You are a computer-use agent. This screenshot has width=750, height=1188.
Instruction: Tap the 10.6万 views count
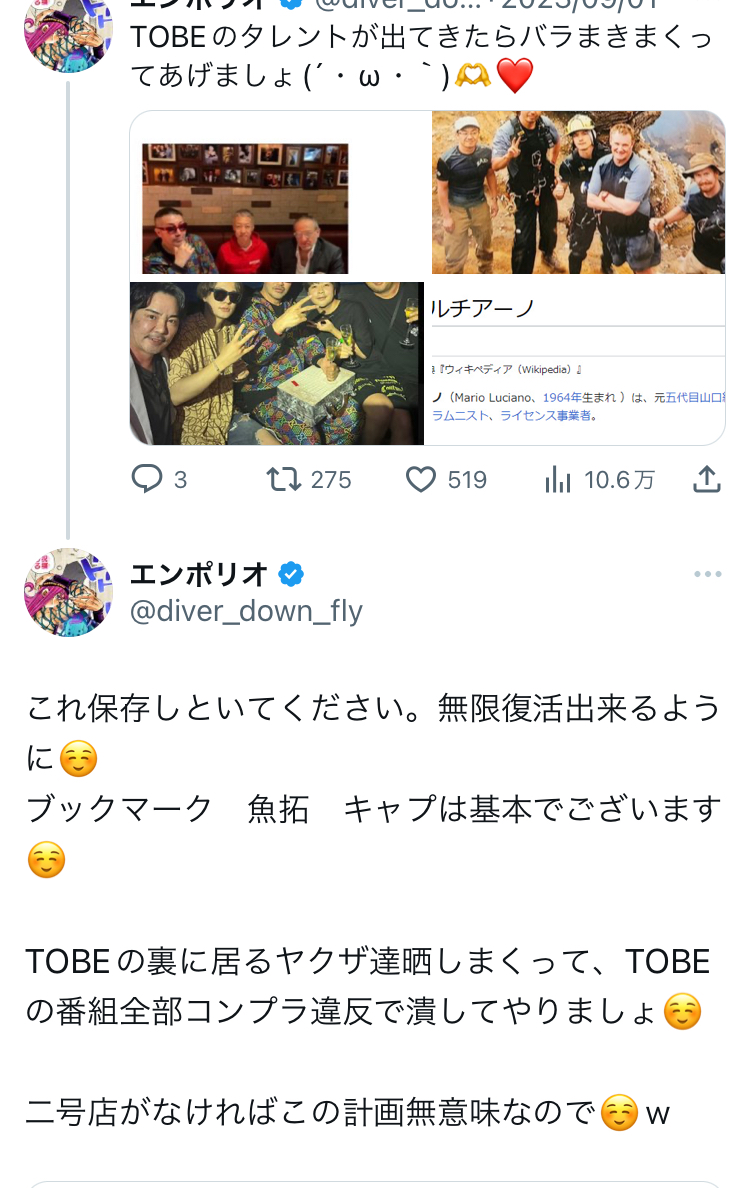619,480
